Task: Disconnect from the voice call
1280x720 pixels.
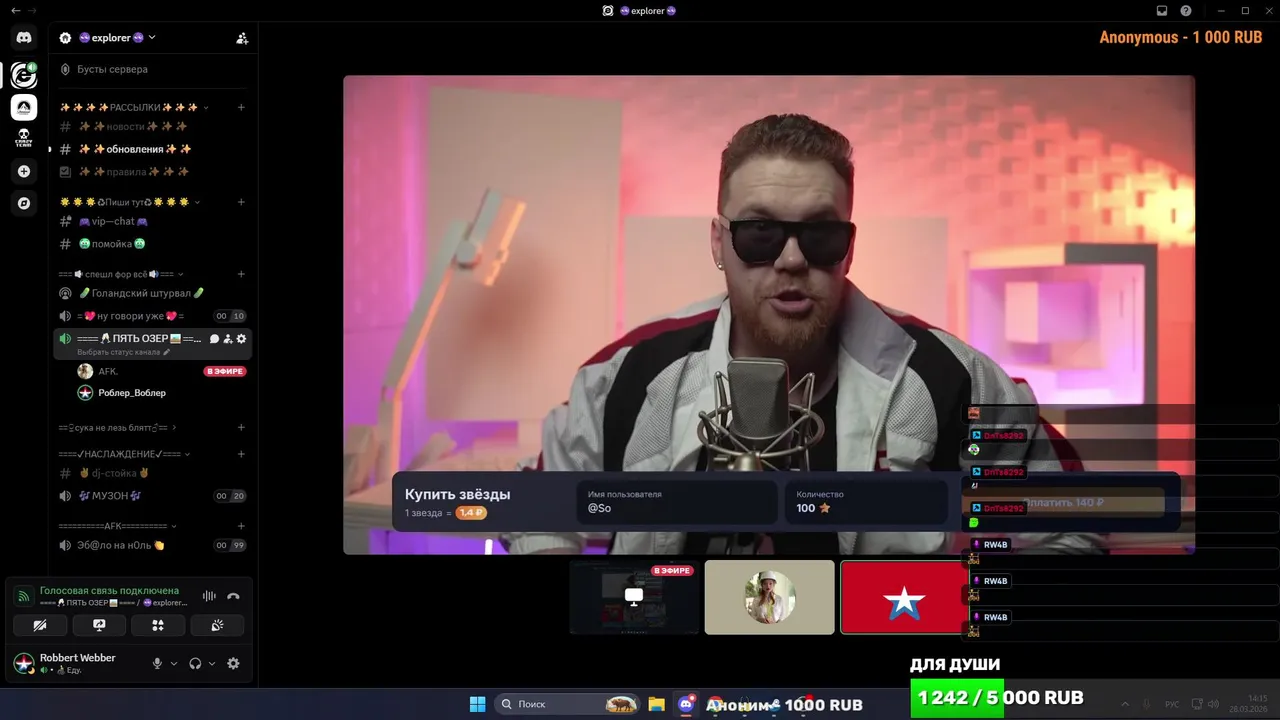Action: tap(233, 596)
